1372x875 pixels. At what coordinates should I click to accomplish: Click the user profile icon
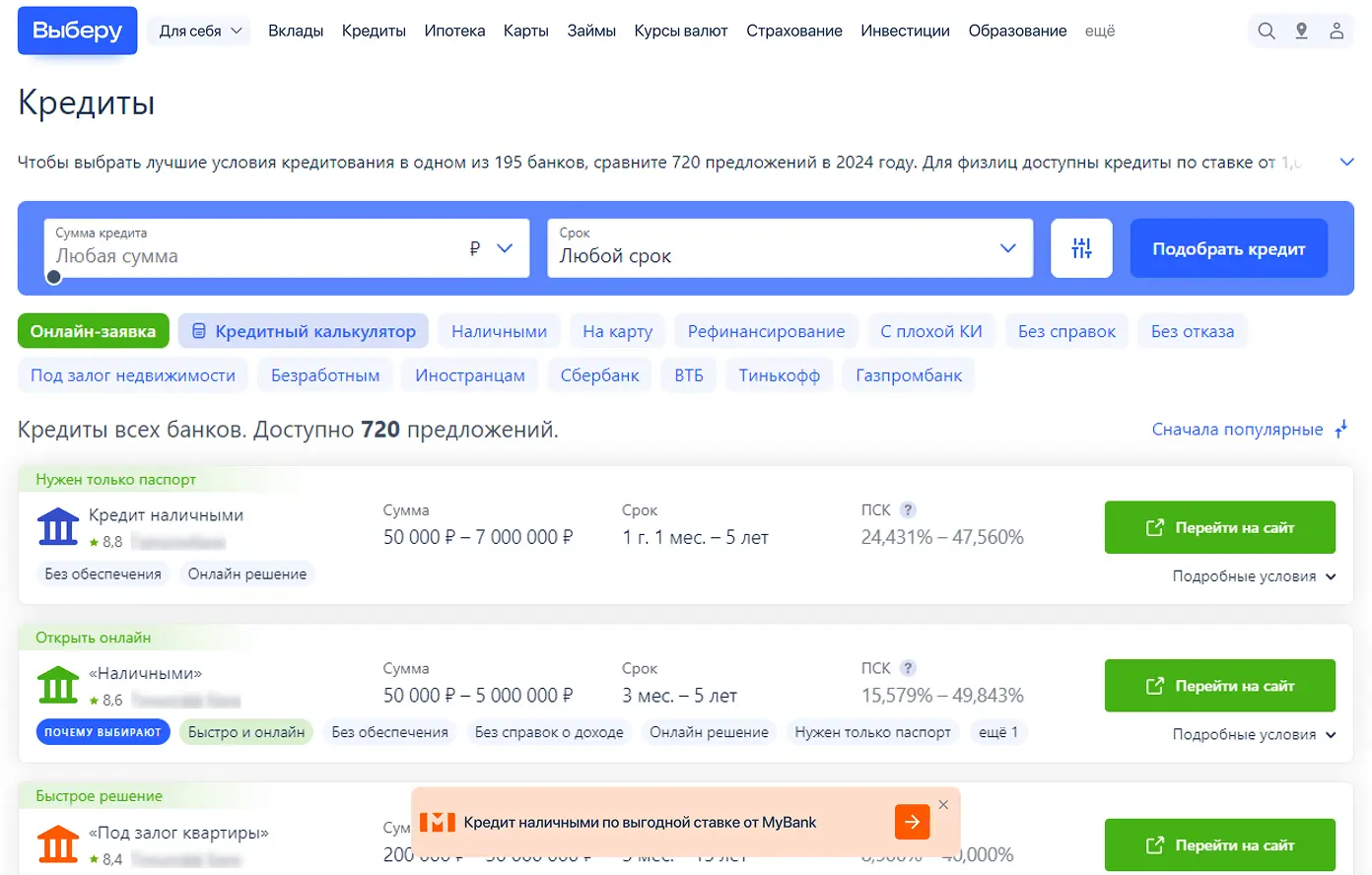[1337, 32]
